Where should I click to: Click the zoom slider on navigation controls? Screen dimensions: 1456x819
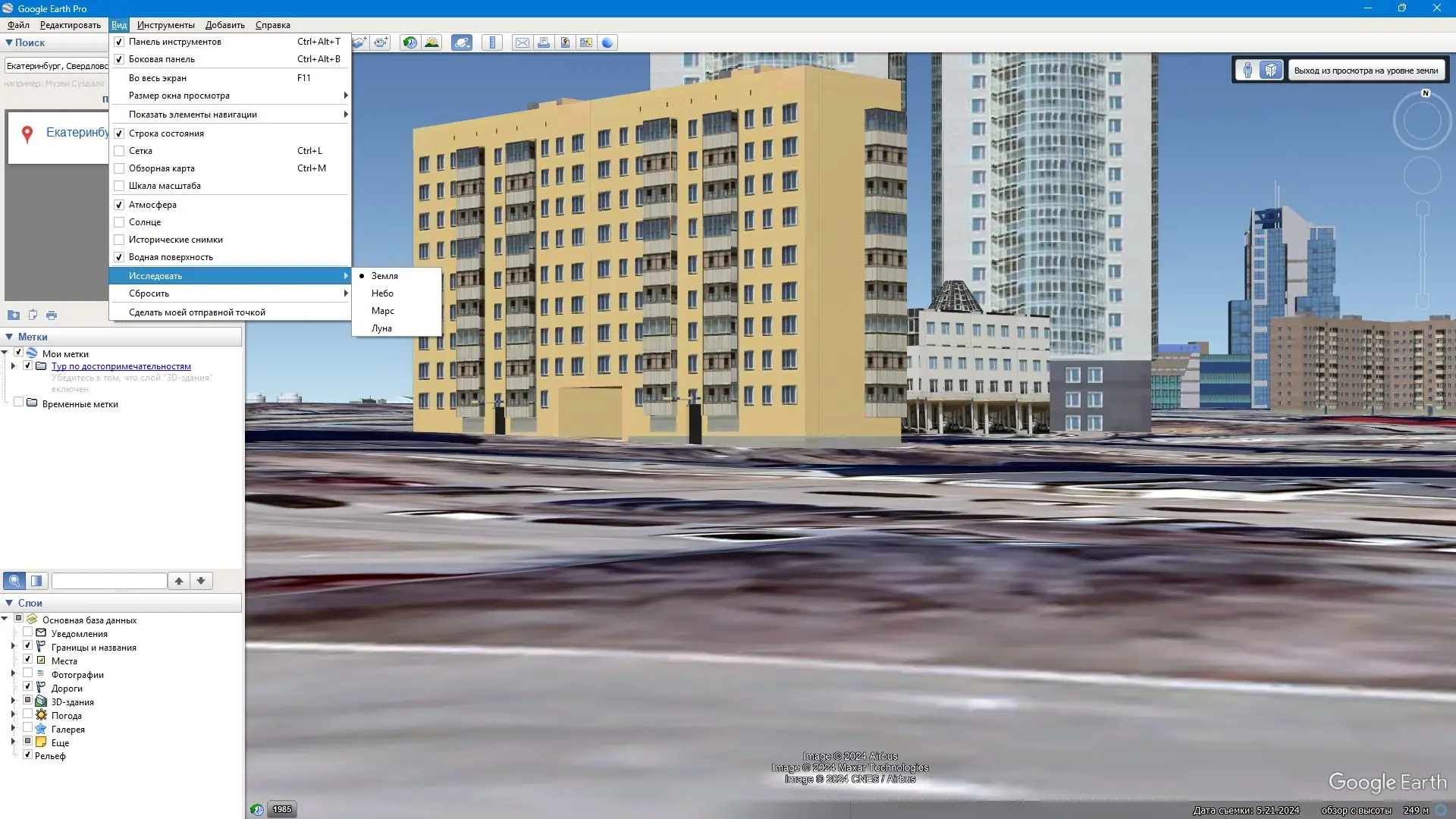click(1422, 254)
